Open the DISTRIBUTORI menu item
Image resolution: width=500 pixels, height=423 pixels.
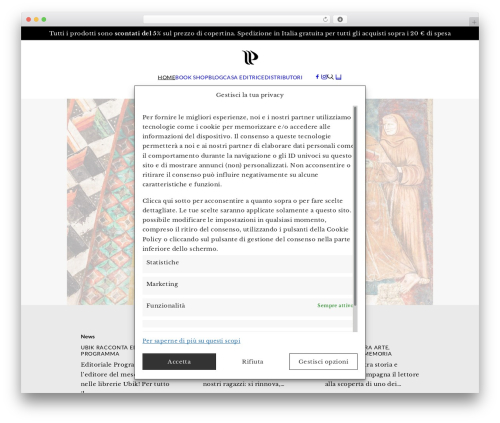click(x=283, y=77)
